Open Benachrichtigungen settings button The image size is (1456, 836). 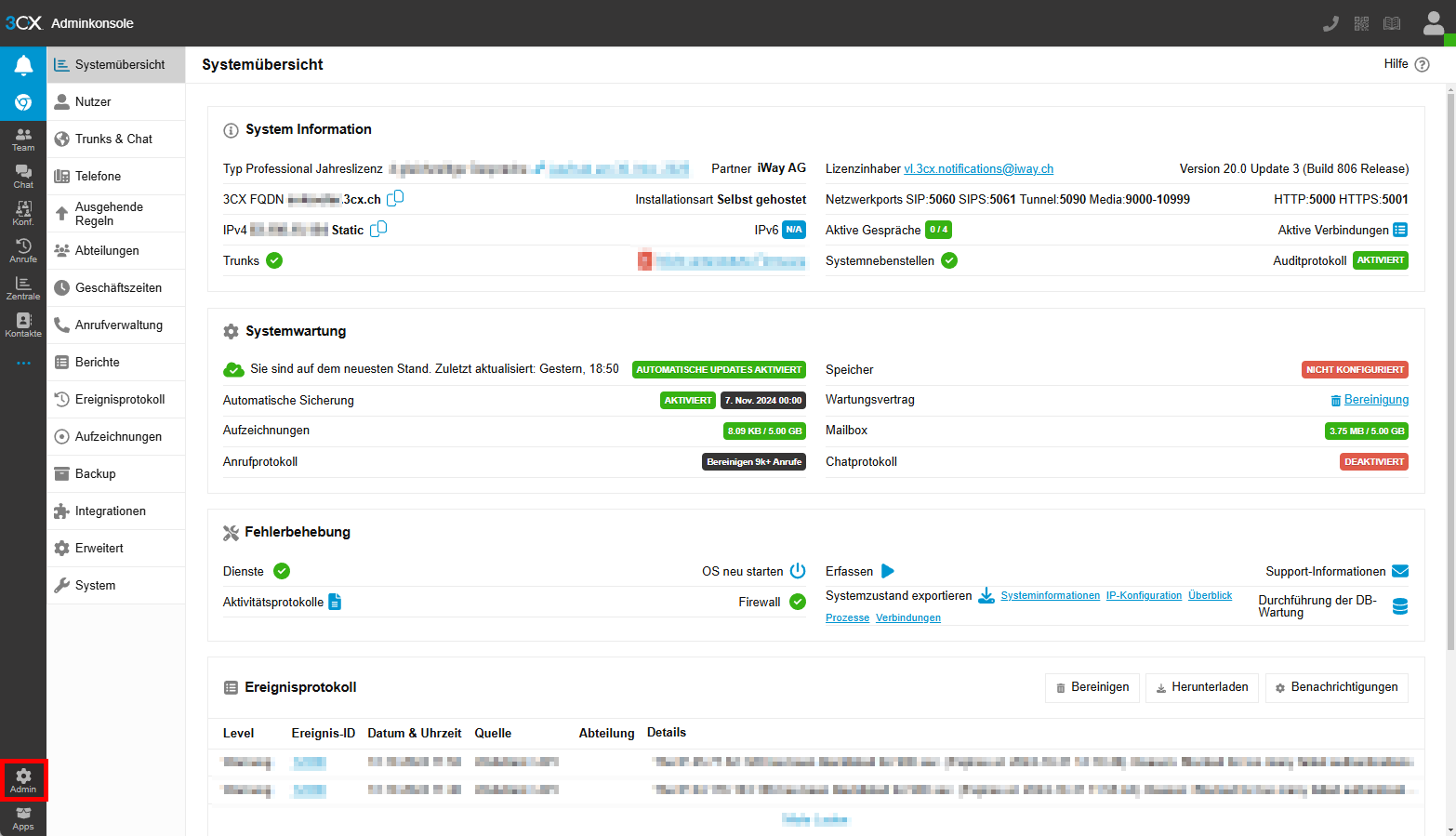[x=1336, y=687]
